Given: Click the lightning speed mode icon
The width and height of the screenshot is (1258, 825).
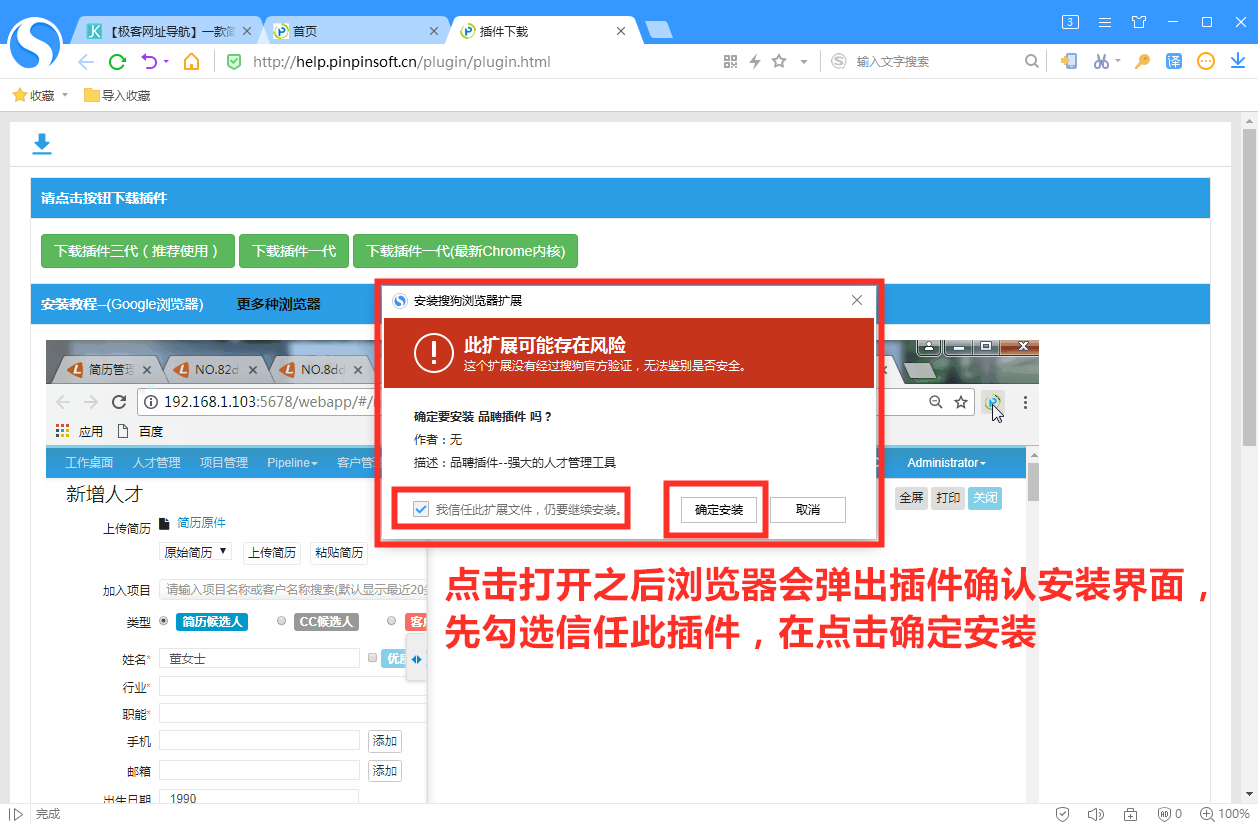Looking at the screenshot, I should coord(755,62).
